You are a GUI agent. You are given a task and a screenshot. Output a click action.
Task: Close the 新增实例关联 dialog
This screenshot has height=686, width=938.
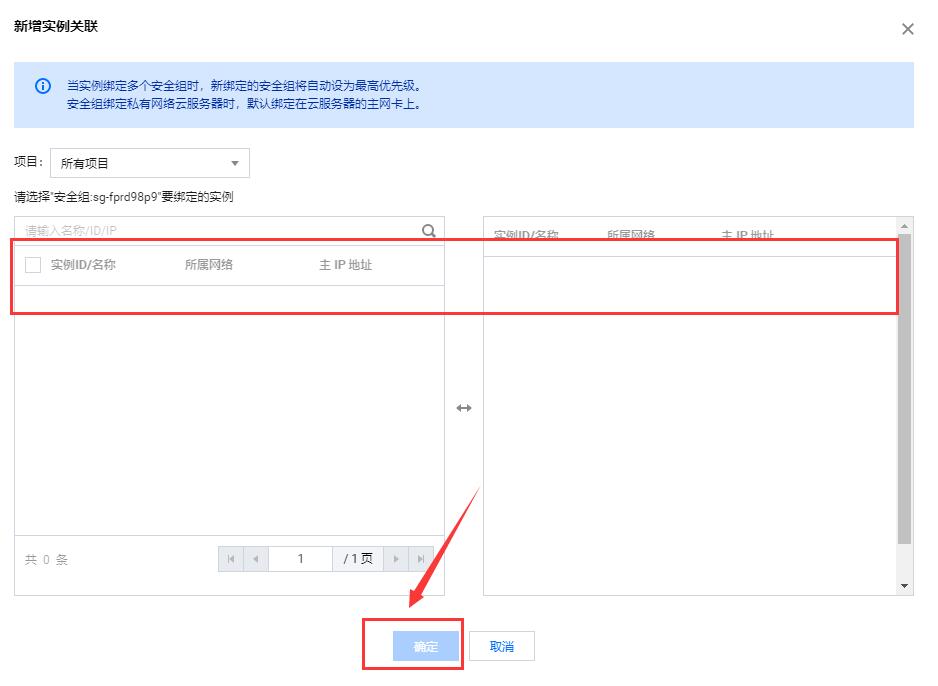click(x=907, y=29)
